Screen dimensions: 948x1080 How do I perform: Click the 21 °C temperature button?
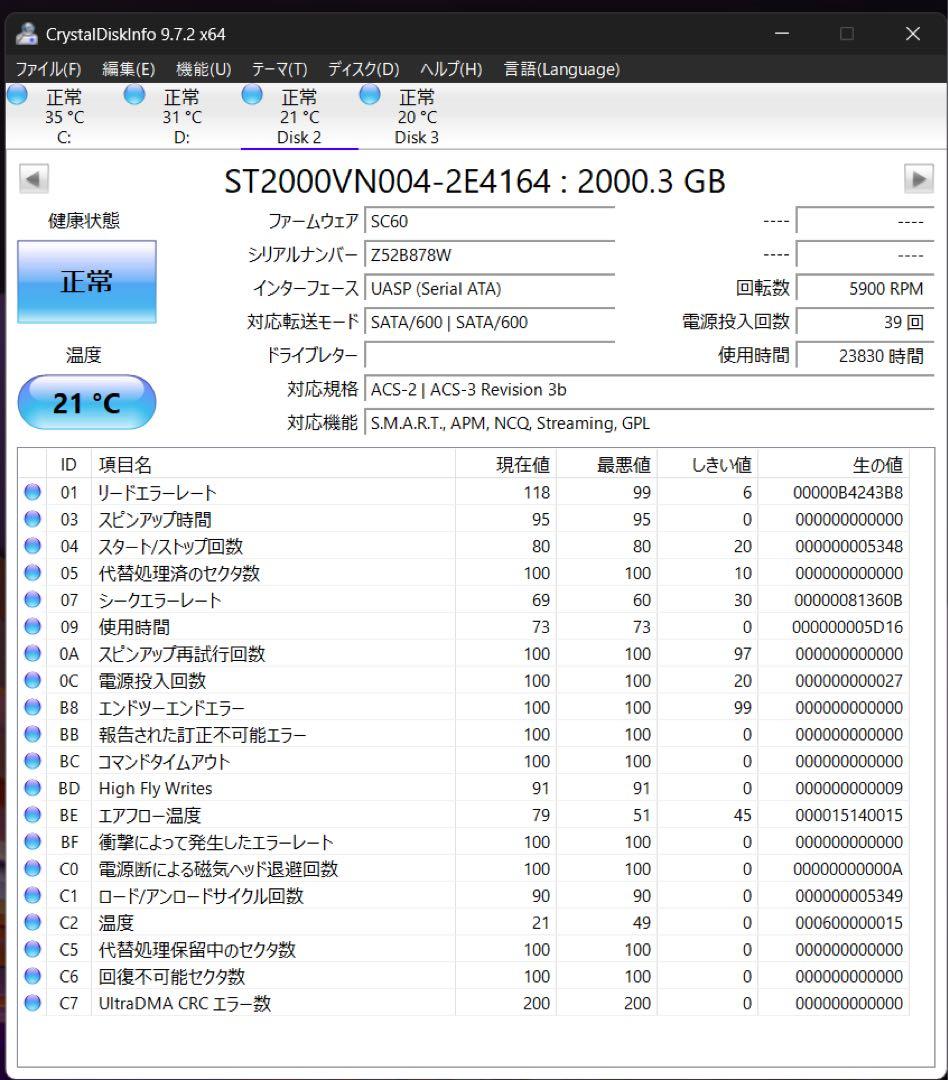[x=87, y=402]
